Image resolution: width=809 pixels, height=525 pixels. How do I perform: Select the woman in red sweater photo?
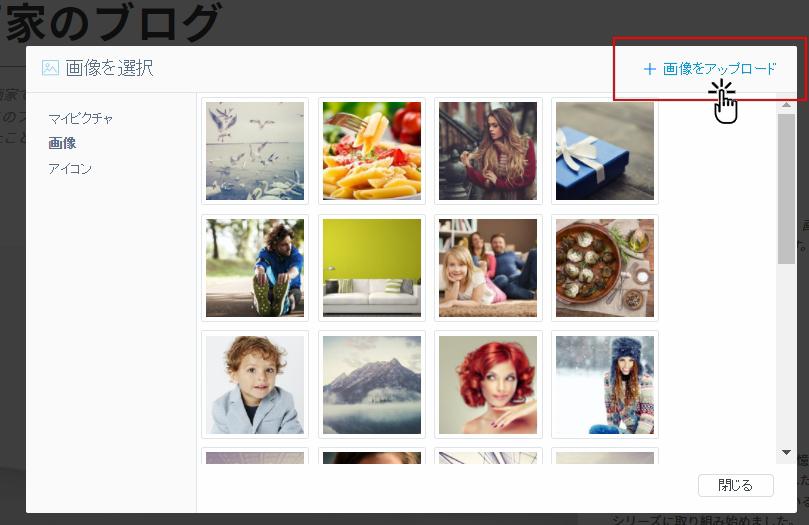point(488,151)
